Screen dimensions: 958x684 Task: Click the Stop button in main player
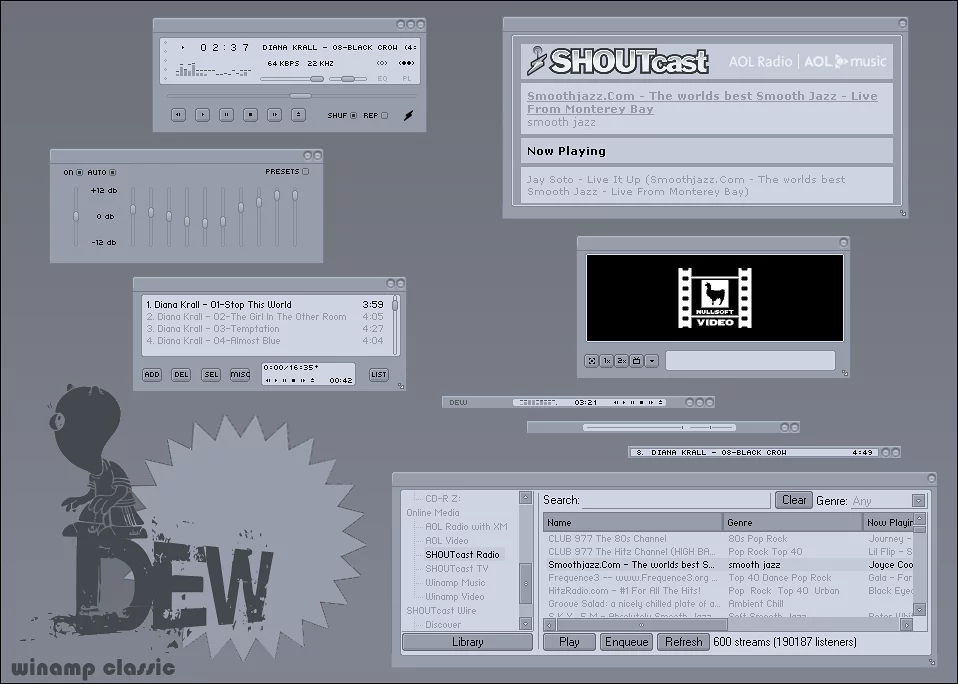[x=250, y=115]
